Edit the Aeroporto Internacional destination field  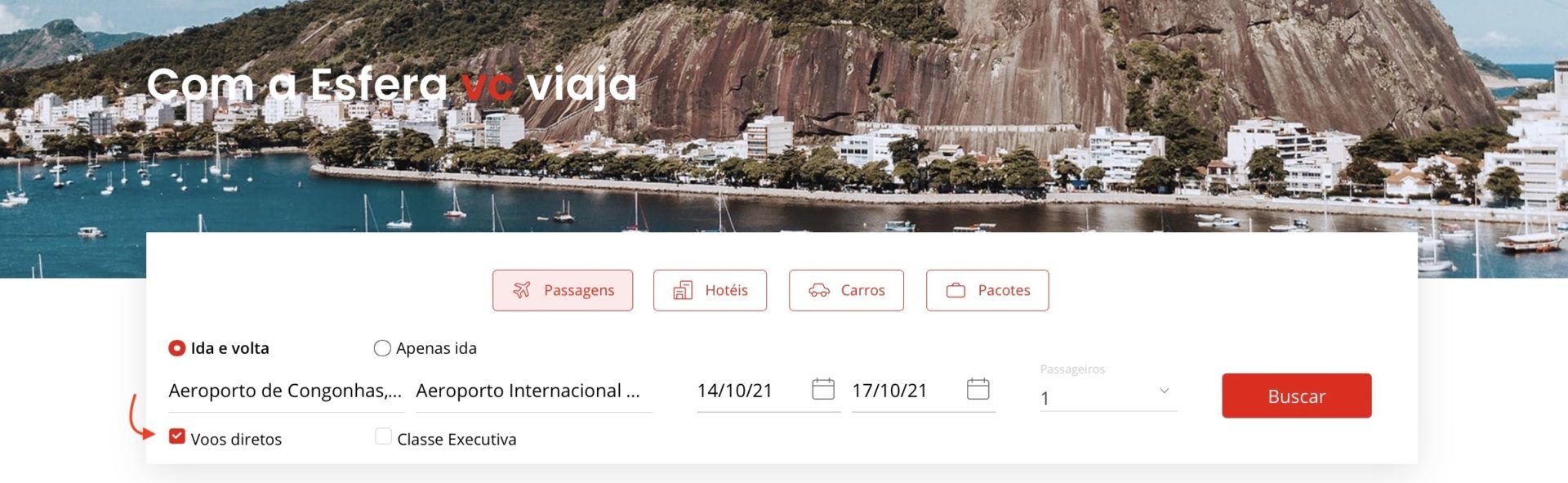point(533,391)
